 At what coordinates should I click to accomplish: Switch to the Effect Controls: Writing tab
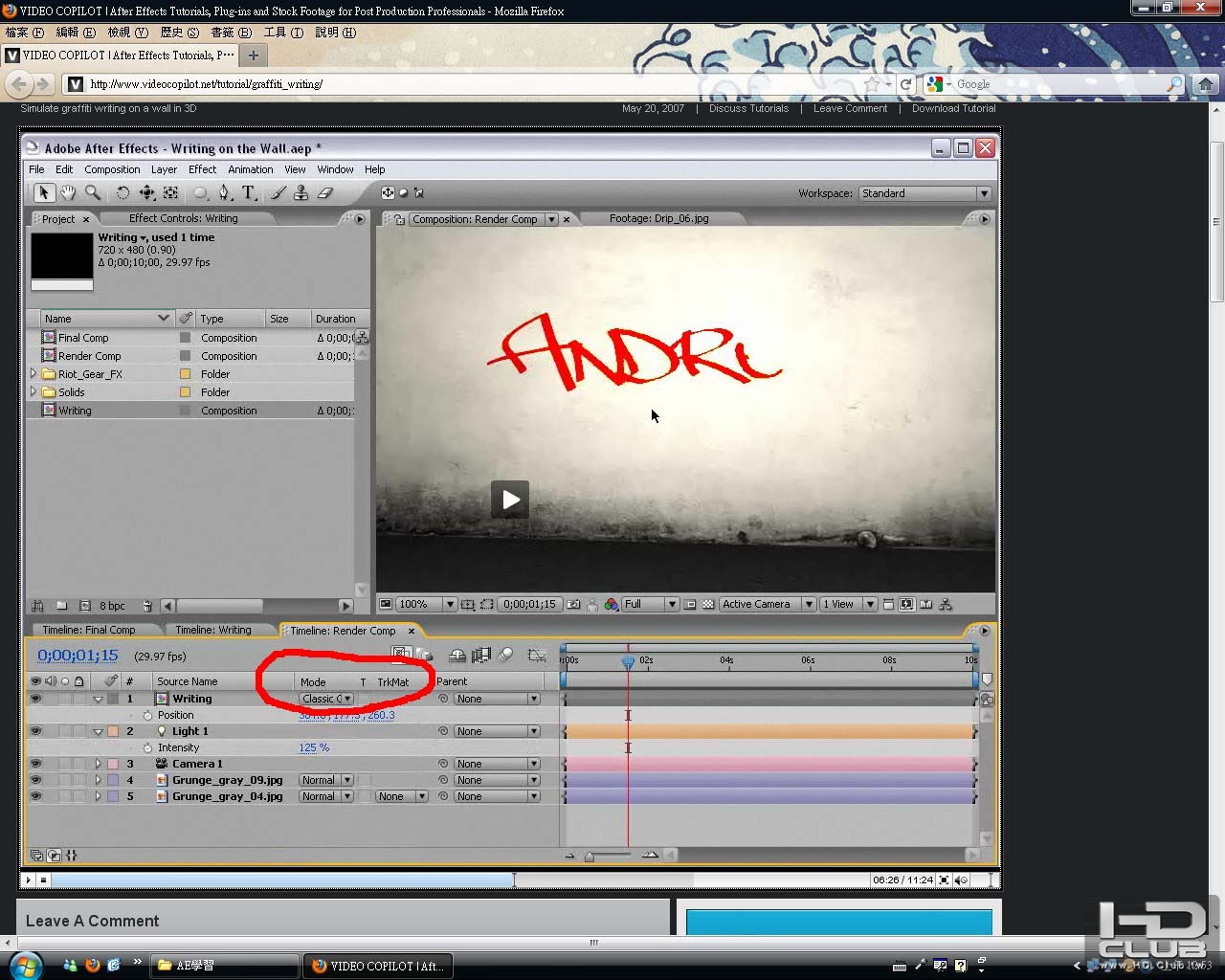(x=184, y=218)
